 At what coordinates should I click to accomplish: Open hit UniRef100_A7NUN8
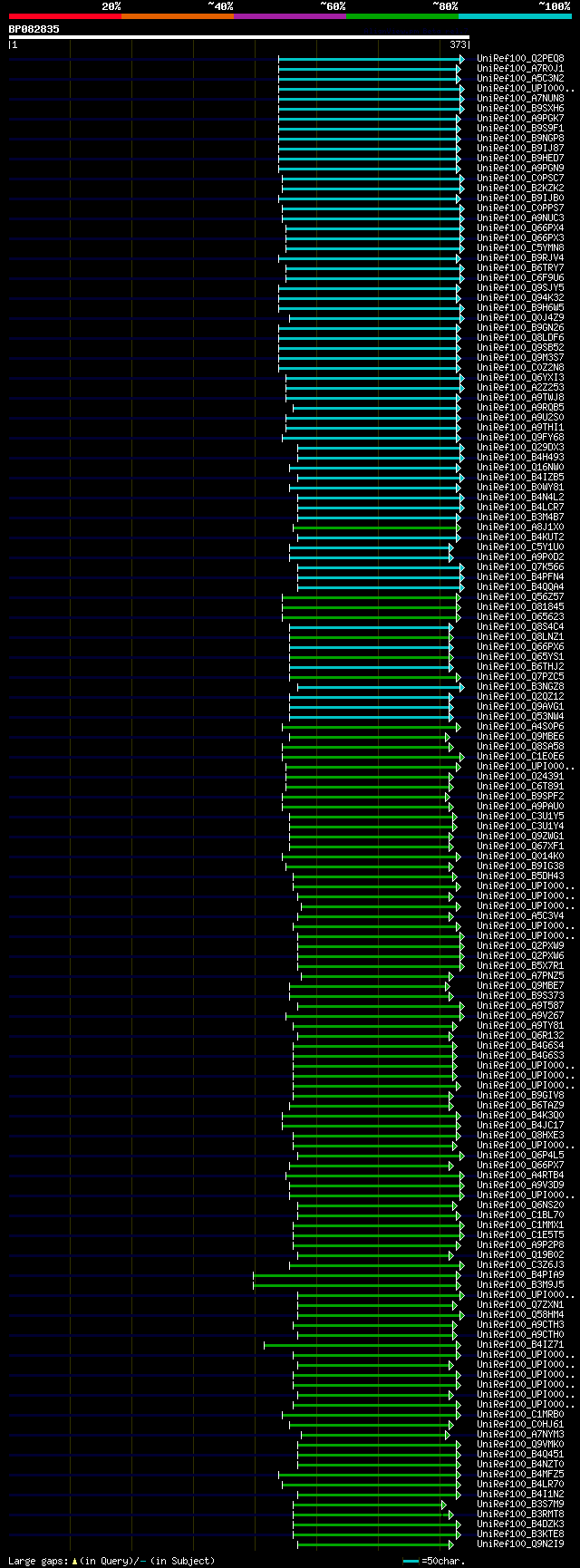click(x=520, y=99)
